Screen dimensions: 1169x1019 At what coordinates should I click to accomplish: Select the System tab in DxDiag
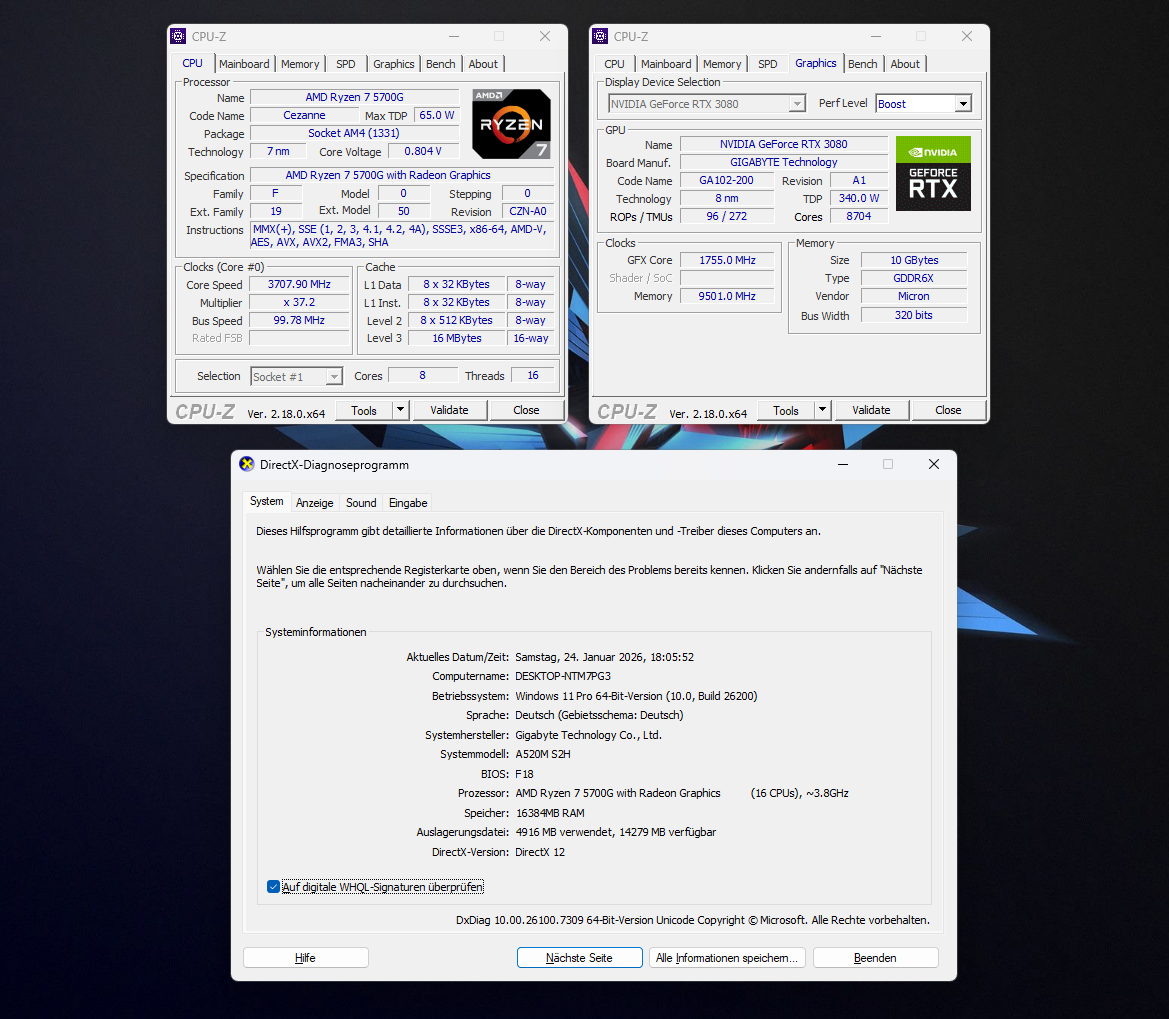pos(266,501)
